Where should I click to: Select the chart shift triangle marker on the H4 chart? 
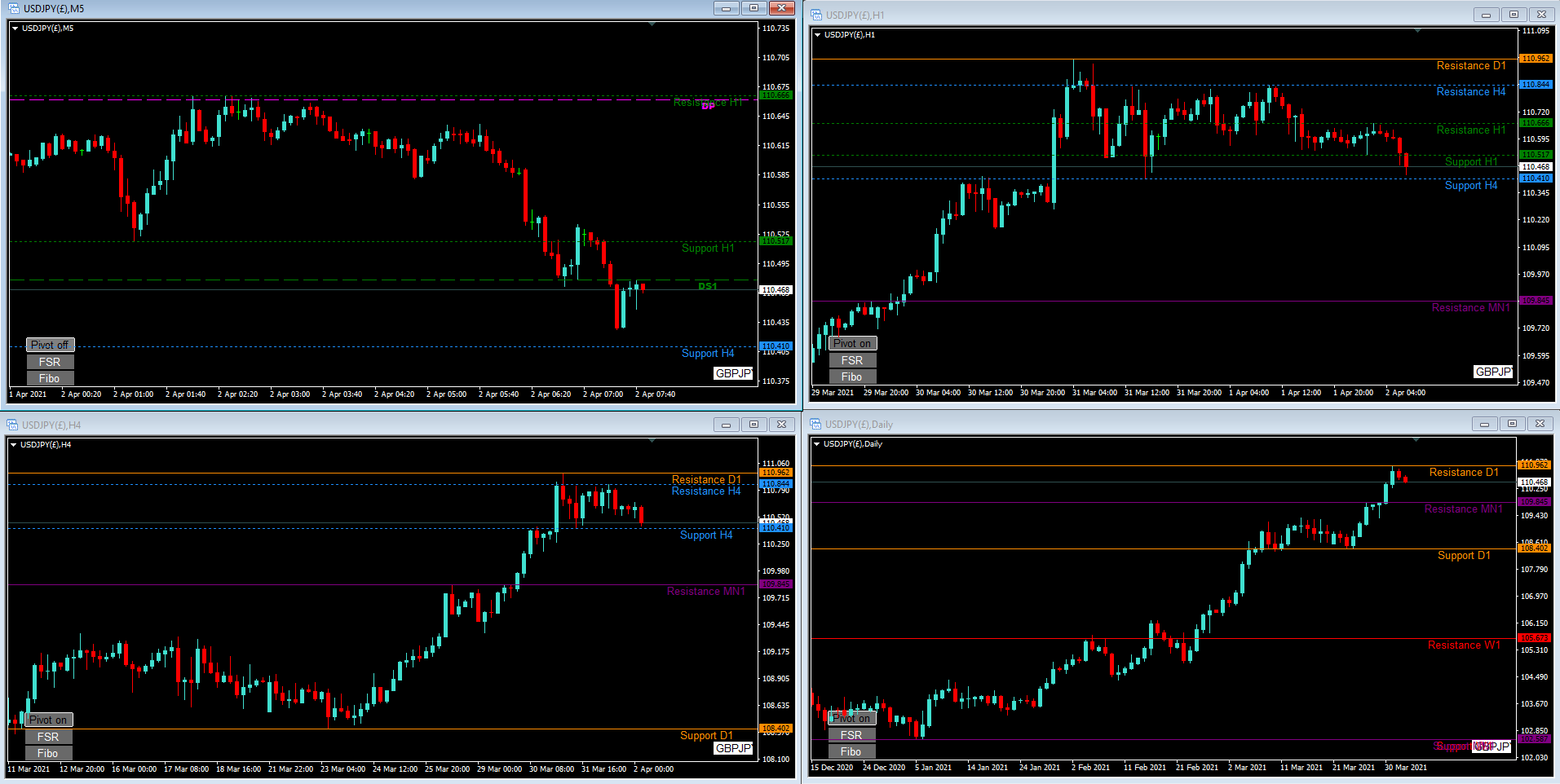coord(652,441)
